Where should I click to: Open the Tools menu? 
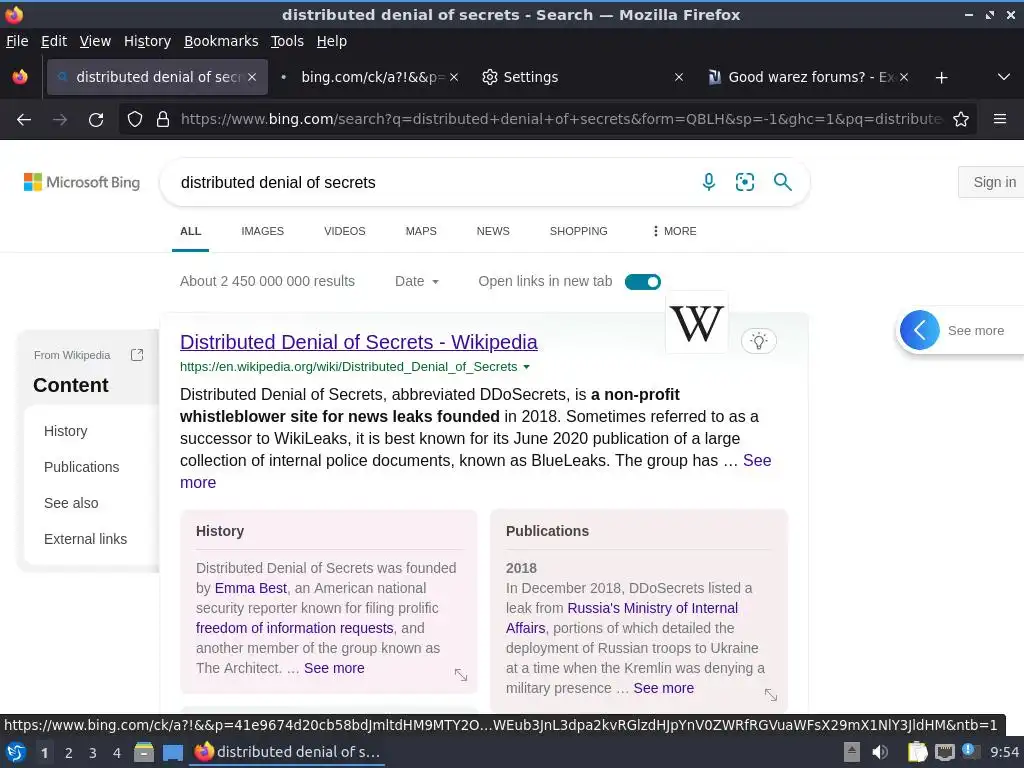pyautogui.click(x=287, y=41)
